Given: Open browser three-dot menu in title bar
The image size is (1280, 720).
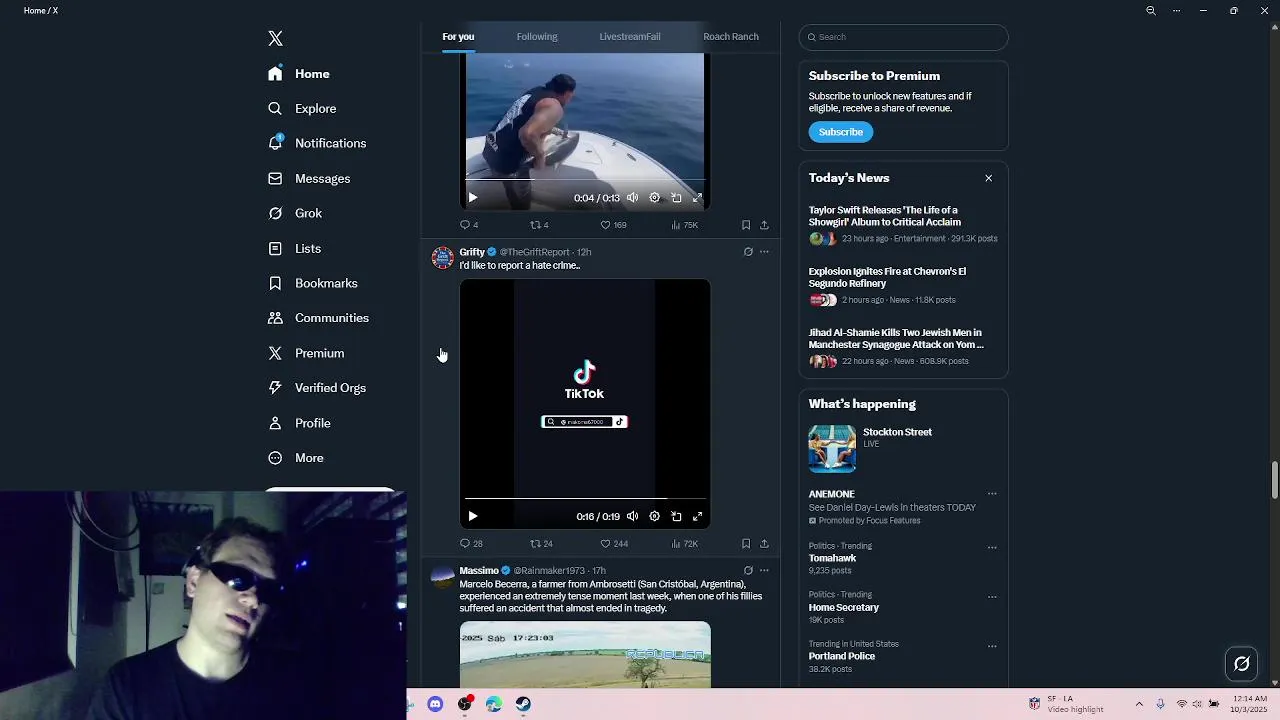Looking at the screenshot, I should [x=1176, y=11].
